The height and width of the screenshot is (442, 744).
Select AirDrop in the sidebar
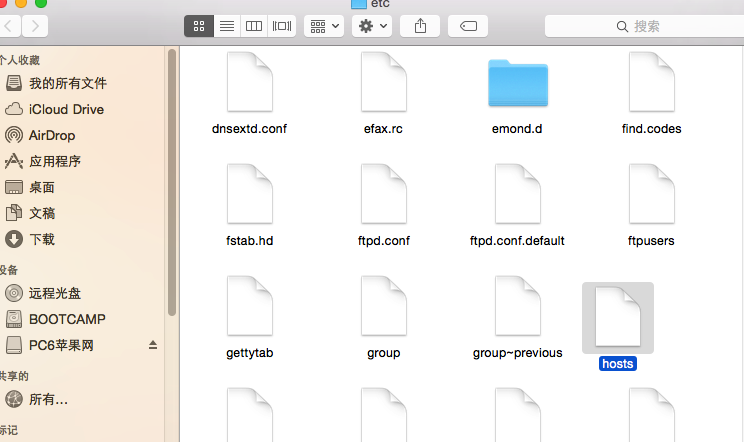52,135
